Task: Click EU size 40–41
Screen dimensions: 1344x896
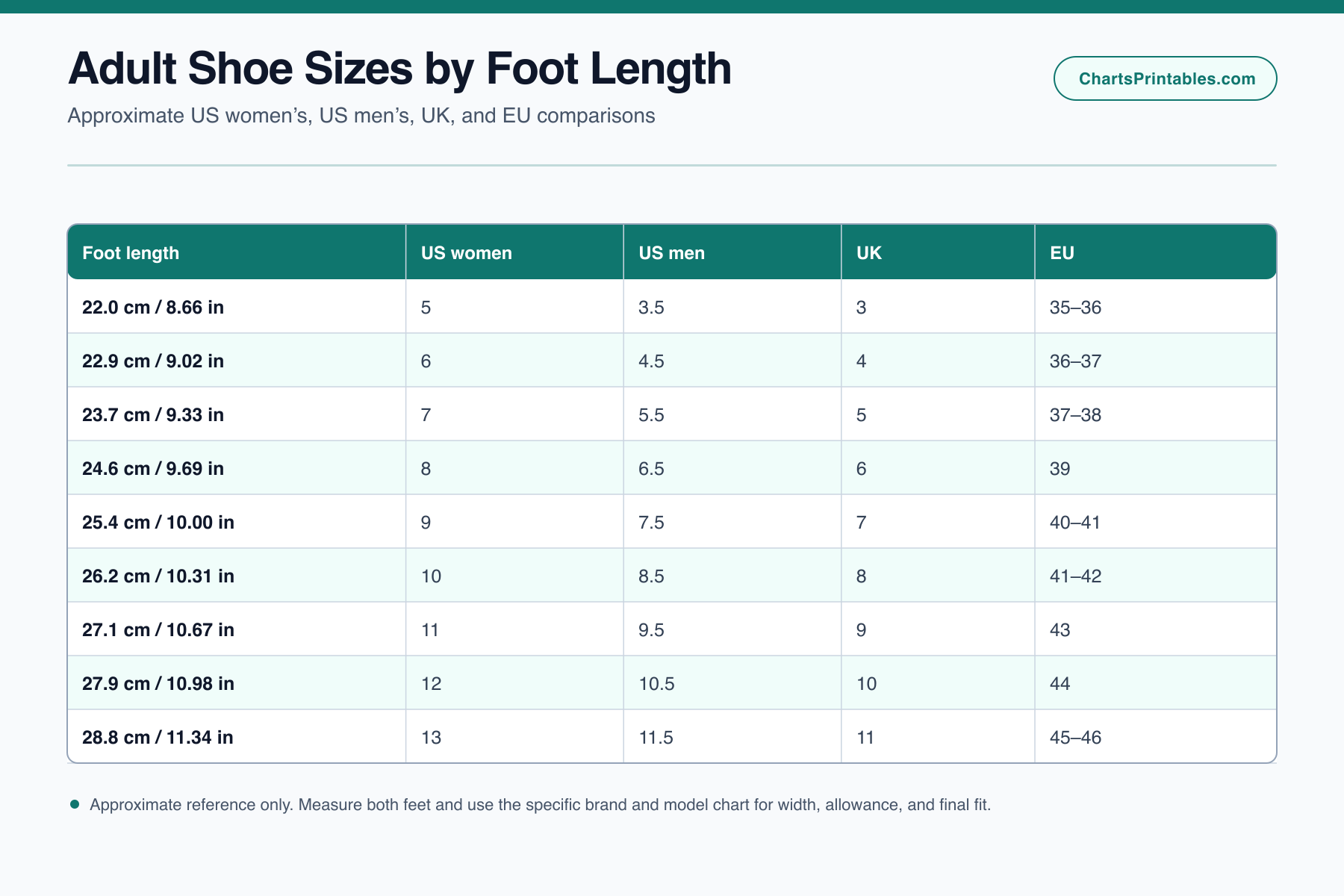Action: pos(1156,522)
